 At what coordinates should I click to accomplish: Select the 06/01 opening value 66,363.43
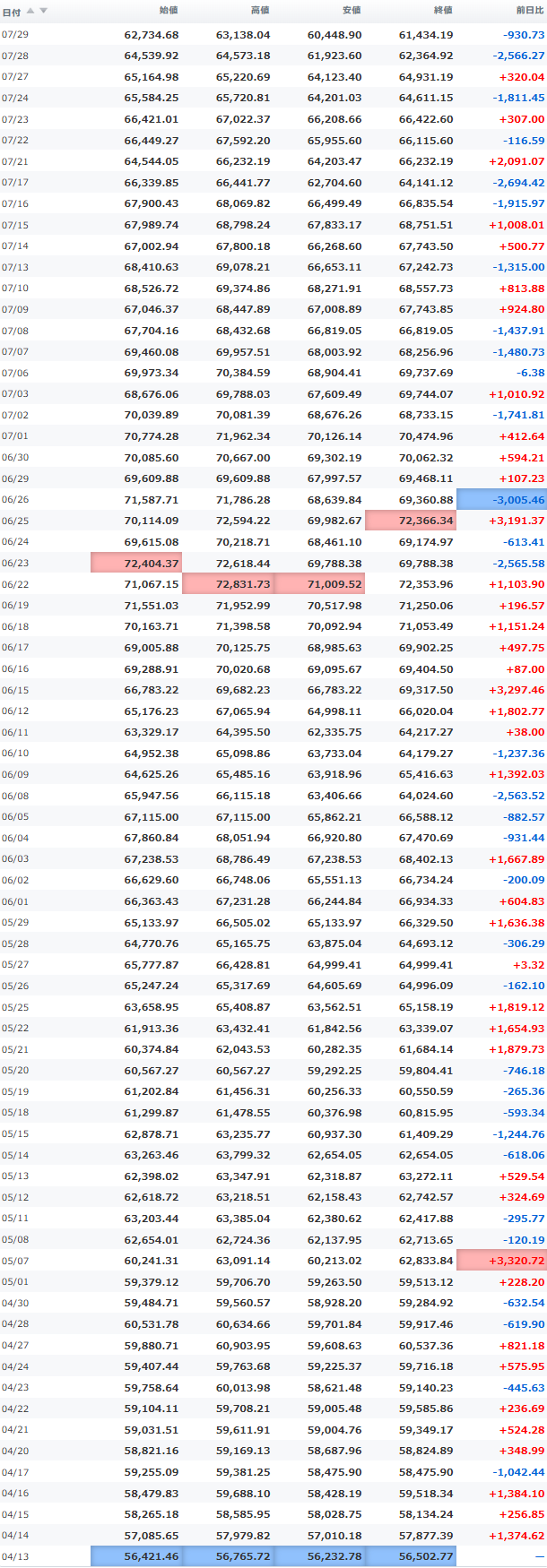(152, 901)
